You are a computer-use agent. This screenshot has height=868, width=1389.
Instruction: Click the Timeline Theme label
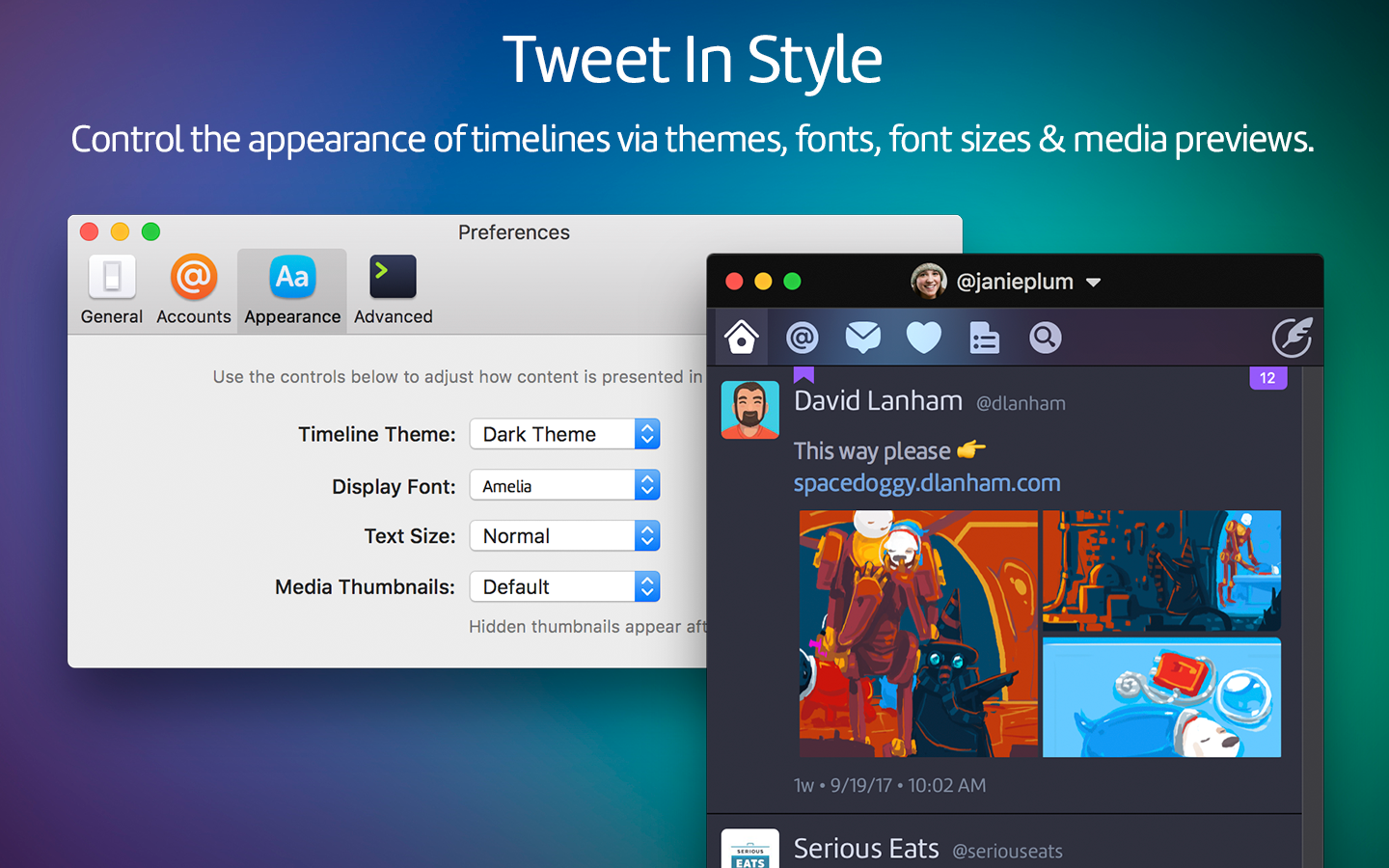(x=376, y=434)
